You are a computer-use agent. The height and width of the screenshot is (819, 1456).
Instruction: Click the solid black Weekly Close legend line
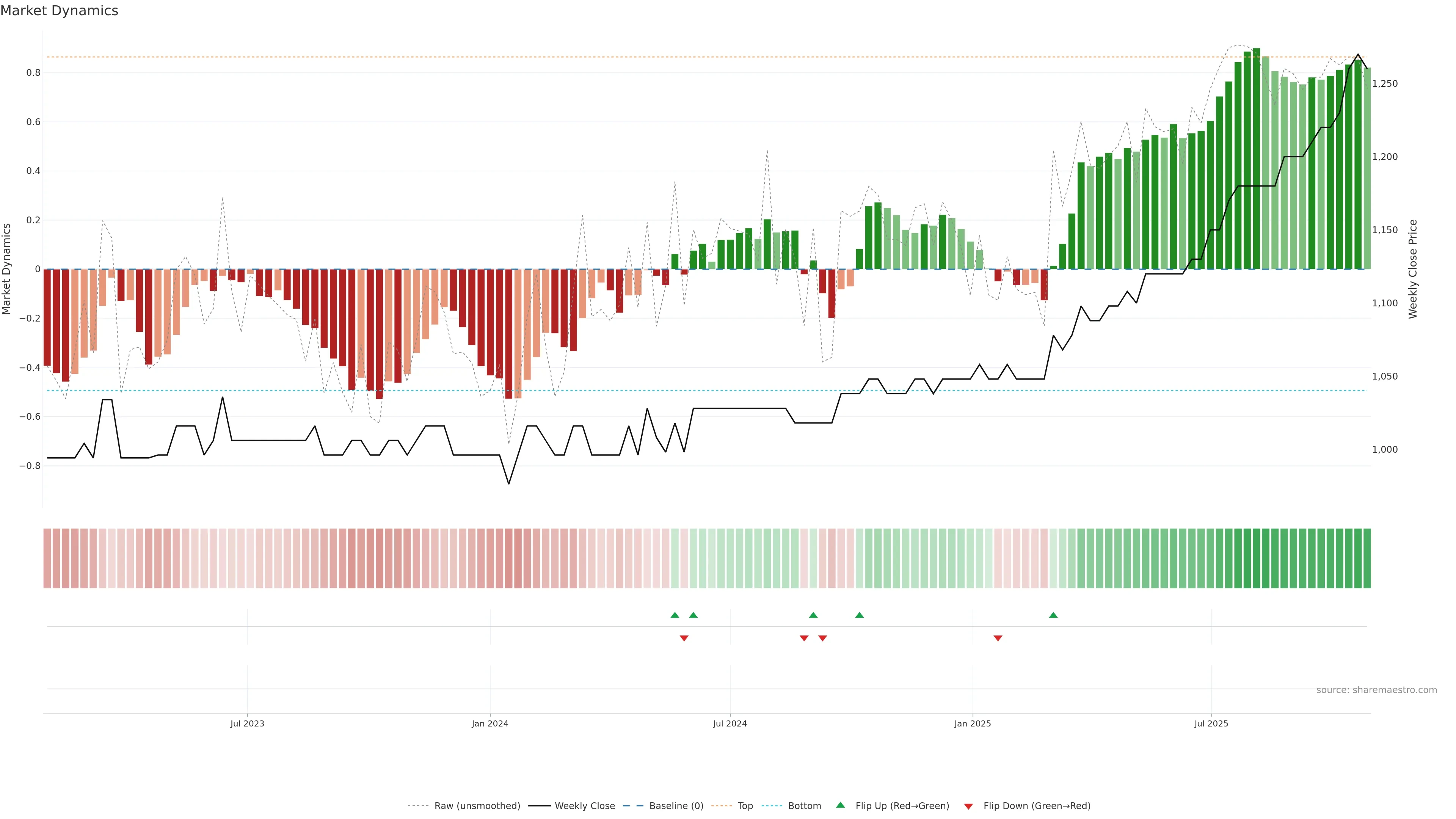(x=539, y=806)
